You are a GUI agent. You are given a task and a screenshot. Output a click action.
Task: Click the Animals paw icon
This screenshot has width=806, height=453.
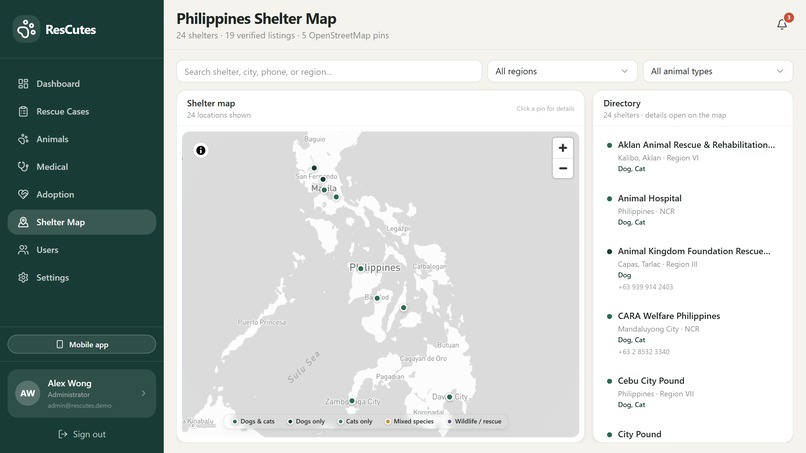point(23,139)
